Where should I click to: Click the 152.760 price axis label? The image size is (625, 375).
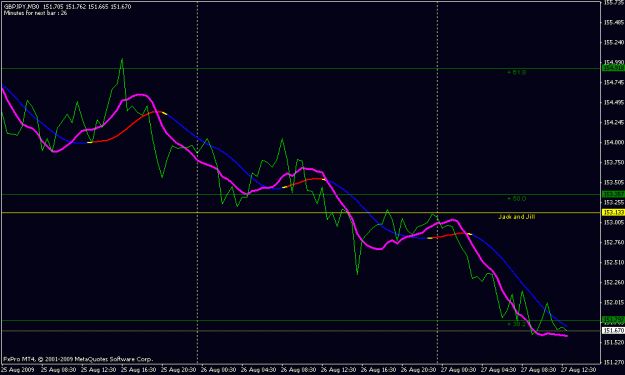point(614,242)
